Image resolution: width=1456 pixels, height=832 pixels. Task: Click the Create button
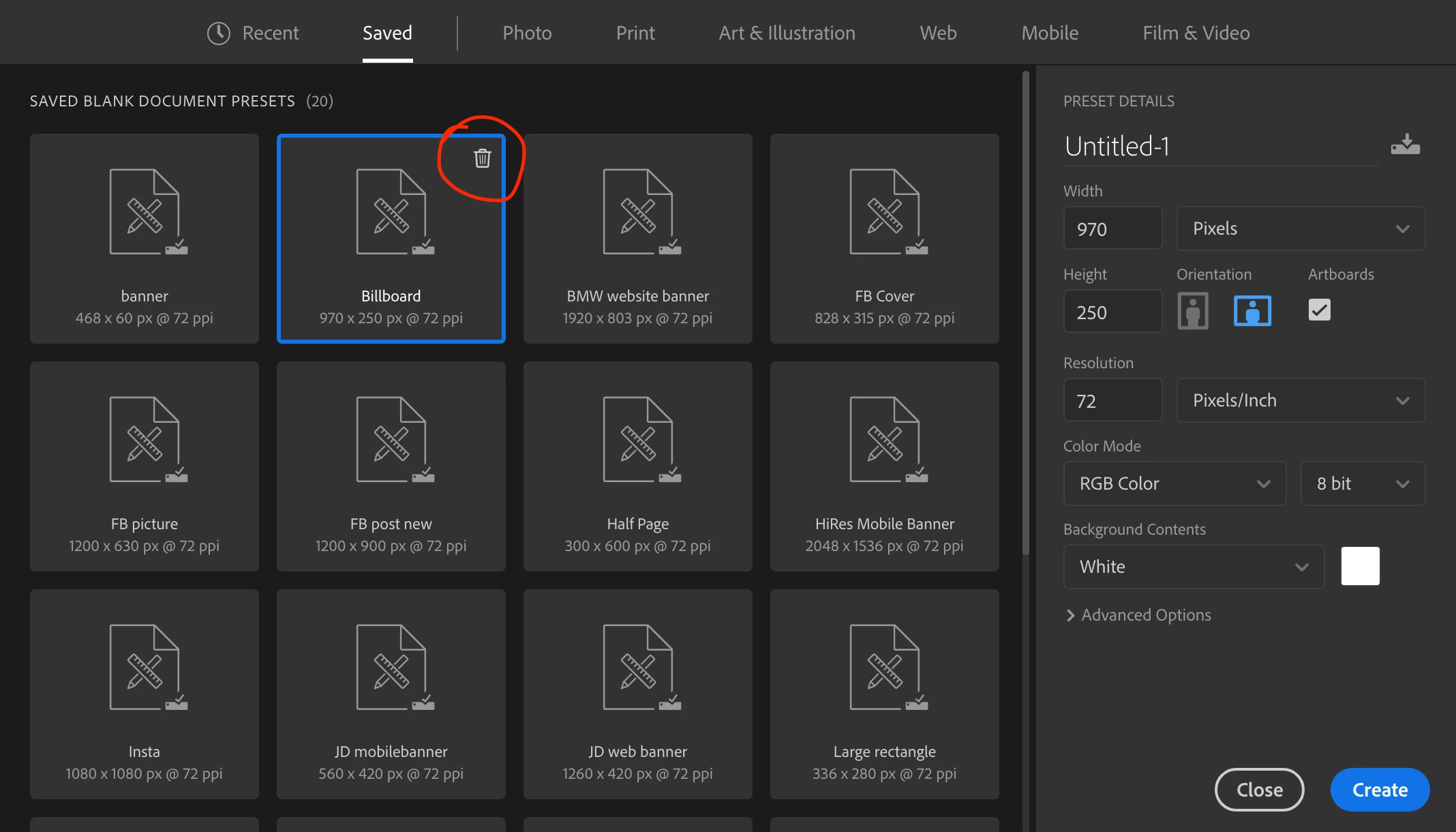point(1379,790)
